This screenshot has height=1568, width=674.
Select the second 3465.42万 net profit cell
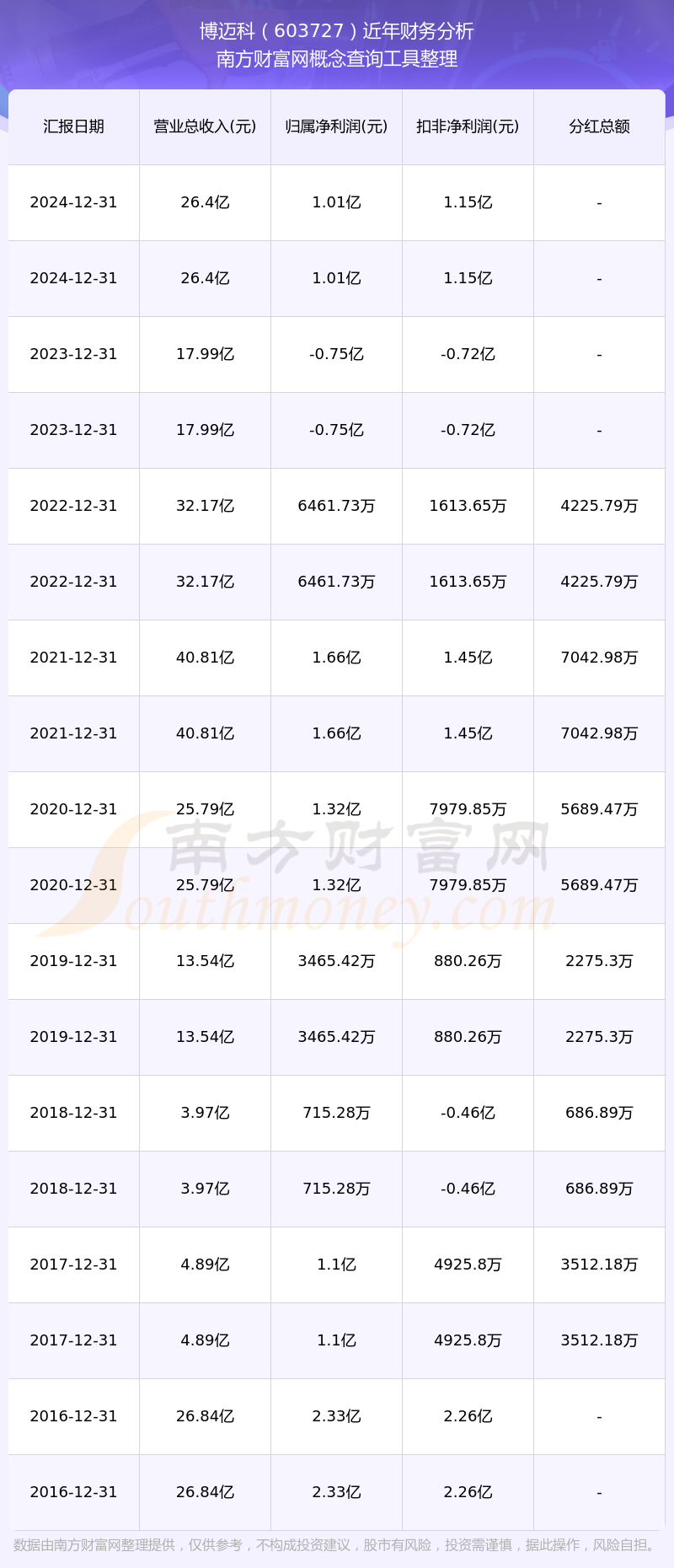336,1037
